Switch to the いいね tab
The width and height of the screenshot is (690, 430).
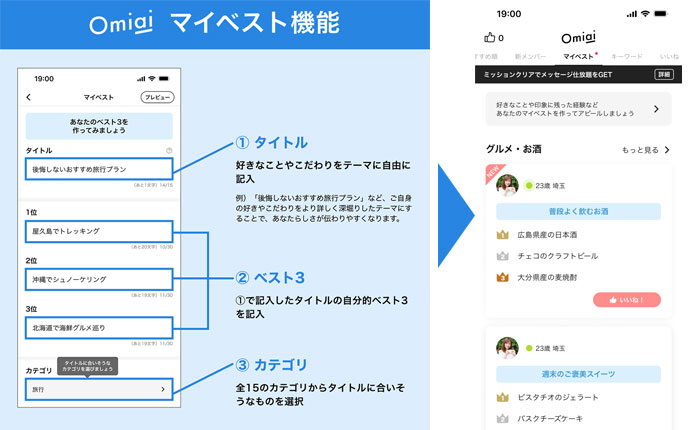coord(669,56)
